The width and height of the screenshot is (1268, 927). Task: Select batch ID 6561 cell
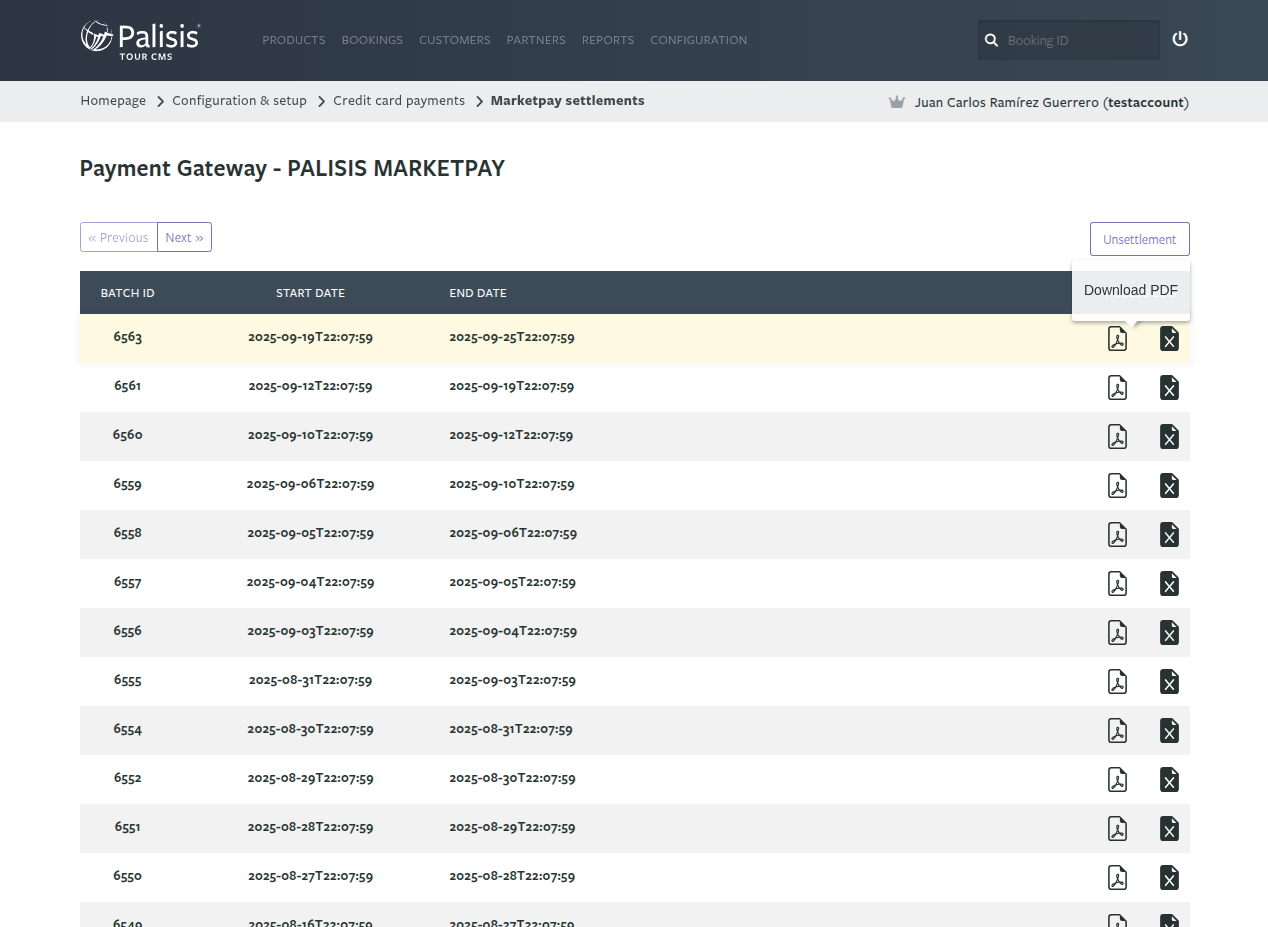tap(128, 386)
